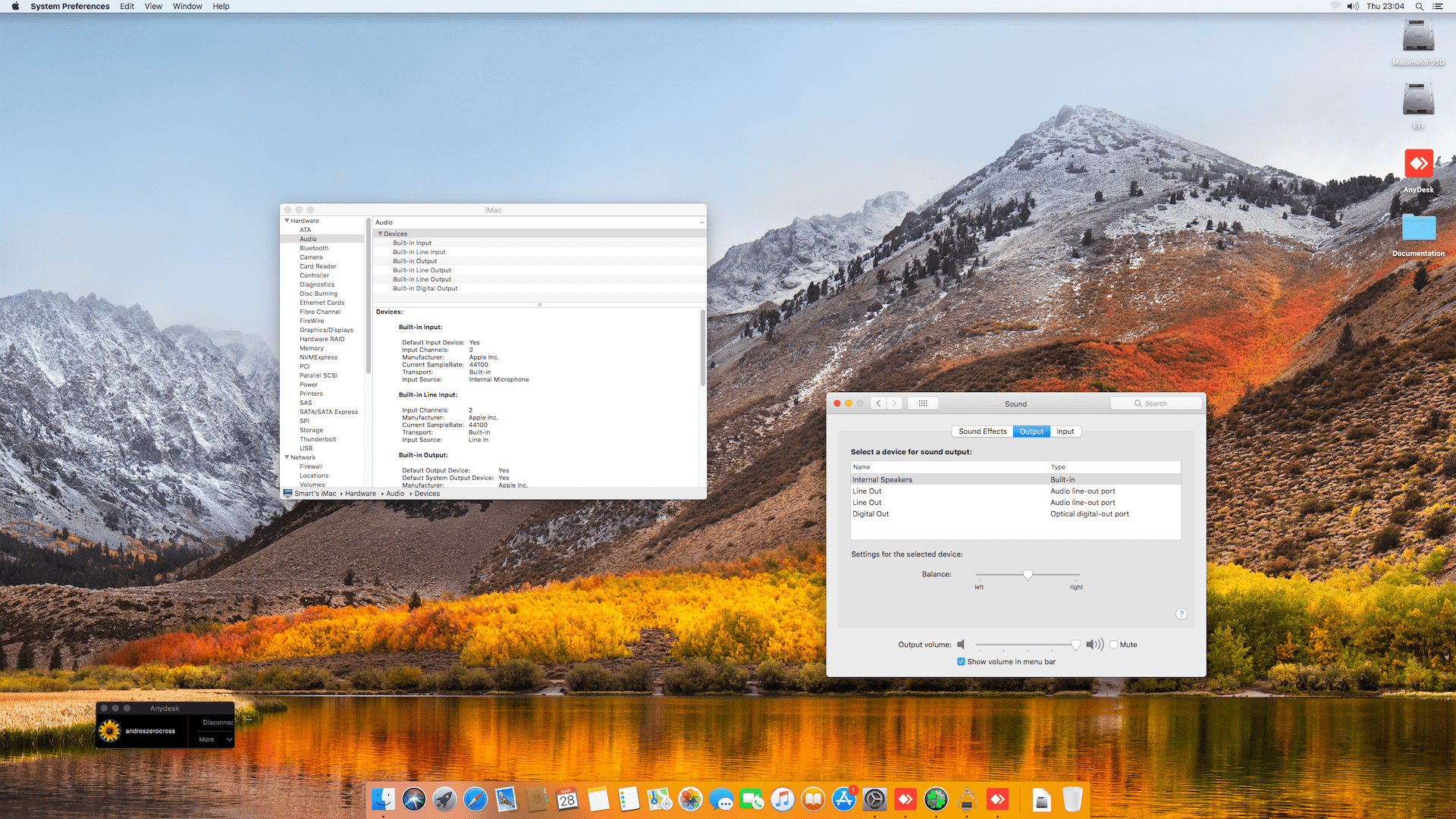Click the Sound pane help button
The height and width of the screenshot is (819, 1456).
[x=1181, y=614]
